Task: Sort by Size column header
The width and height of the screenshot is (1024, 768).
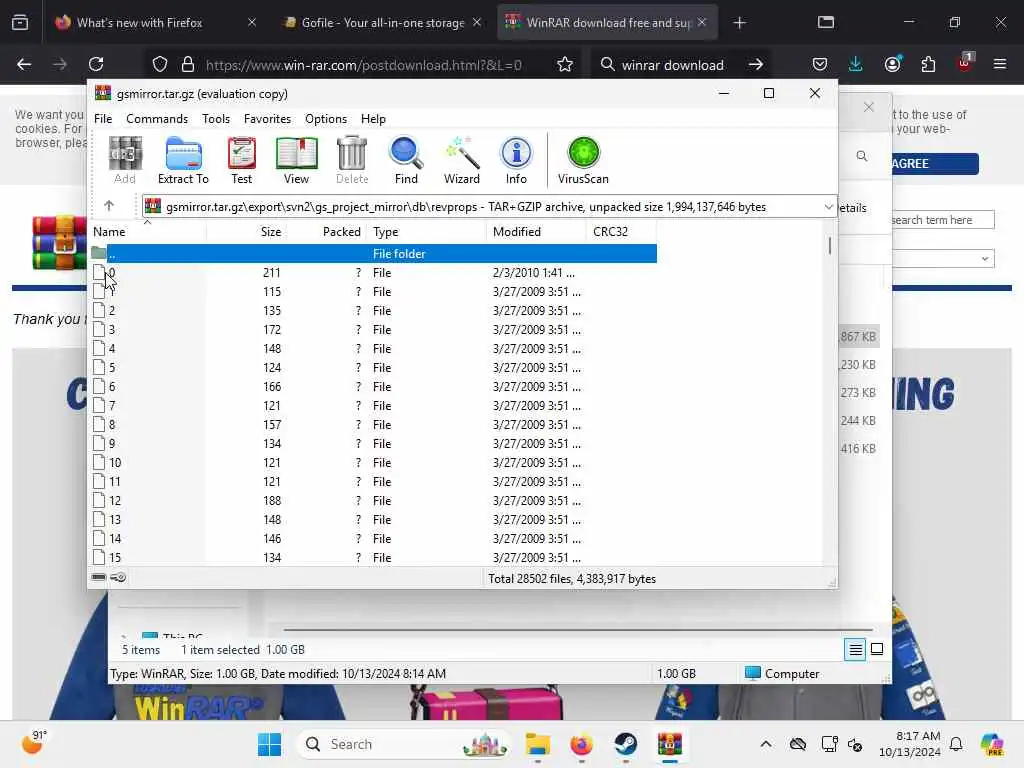Action: (x=248, y=232)
